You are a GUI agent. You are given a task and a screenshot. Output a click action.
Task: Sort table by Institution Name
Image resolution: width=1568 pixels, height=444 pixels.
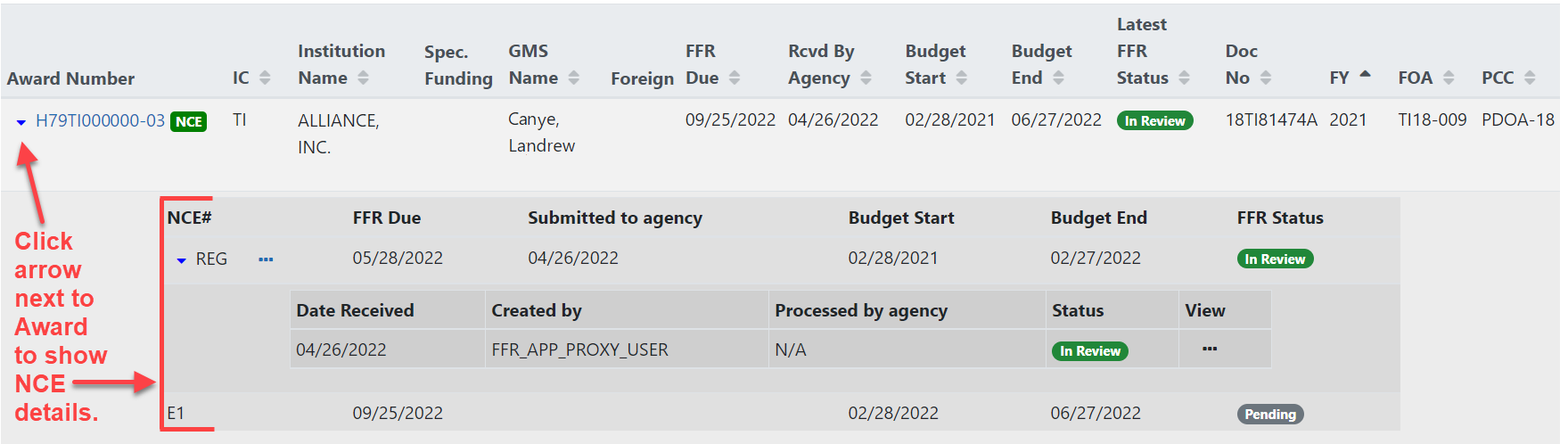363,78
